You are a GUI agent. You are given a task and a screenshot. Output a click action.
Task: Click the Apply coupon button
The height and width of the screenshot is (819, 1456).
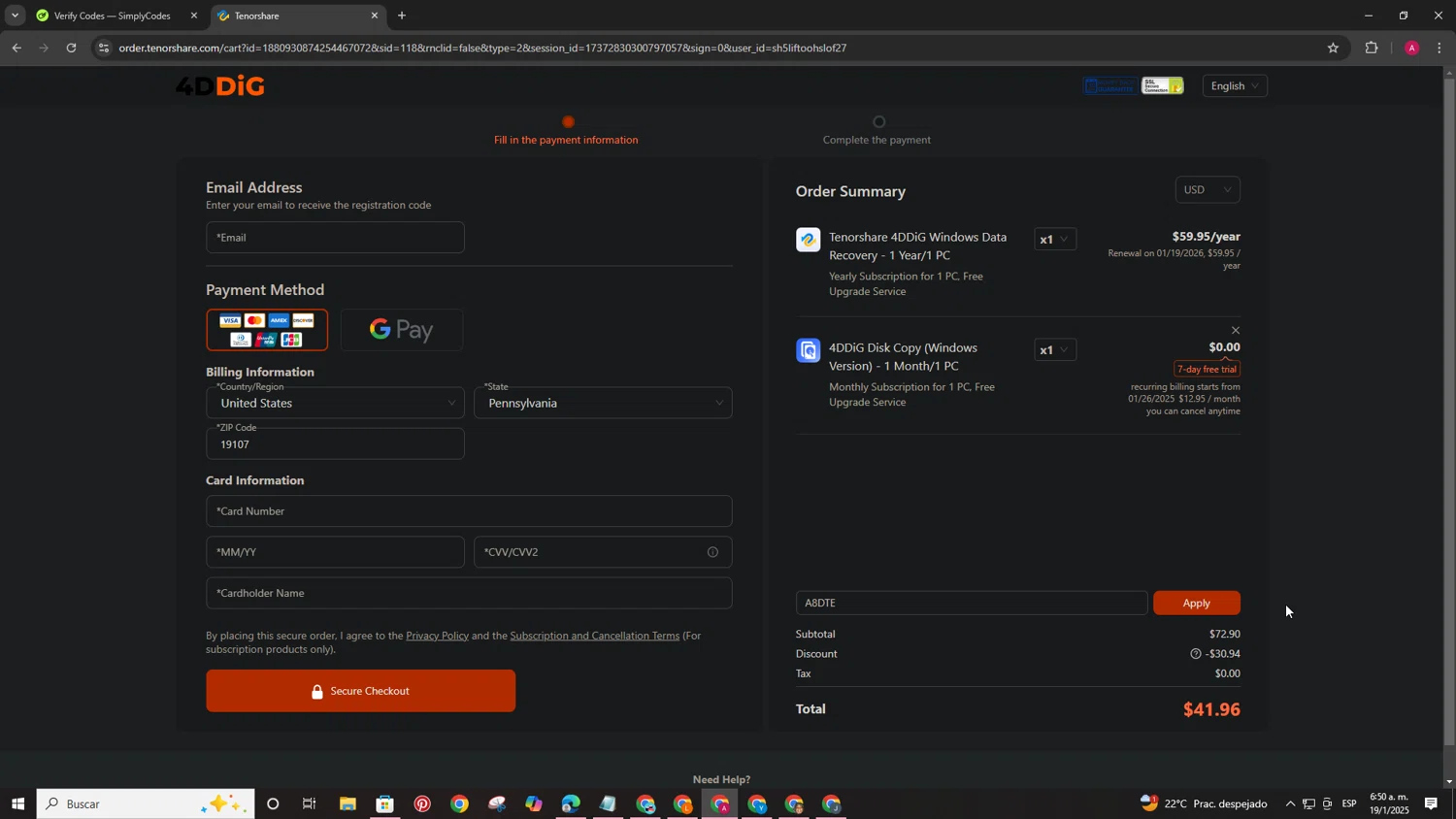click(1196, 603)
